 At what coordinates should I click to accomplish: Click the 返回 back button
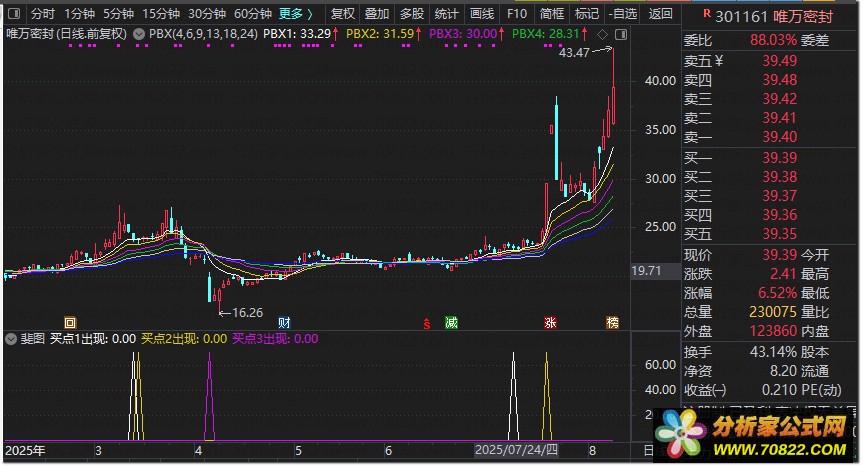click(x=660, y=14)
